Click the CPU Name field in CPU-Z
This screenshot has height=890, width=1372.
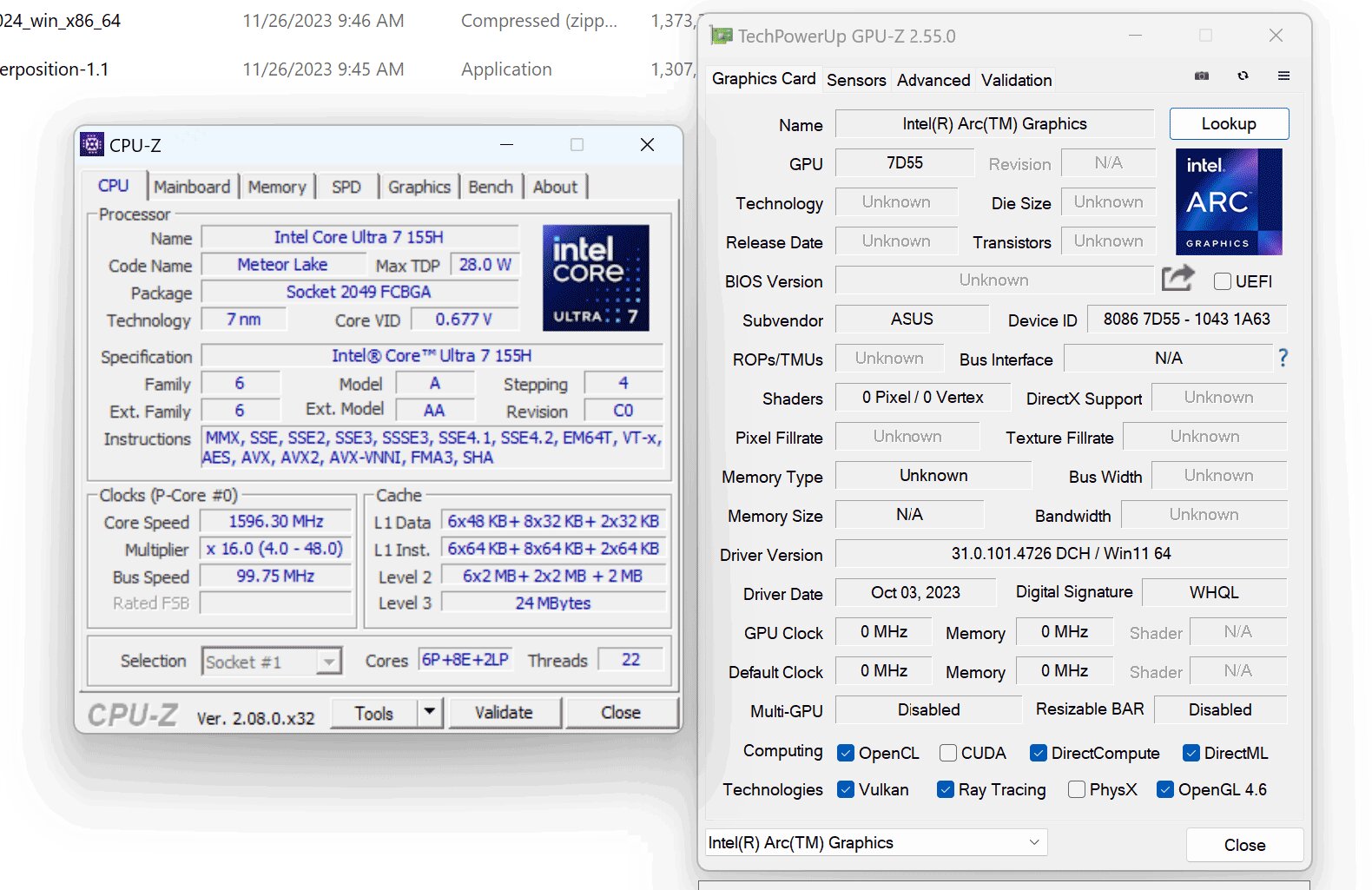point(359,237)
